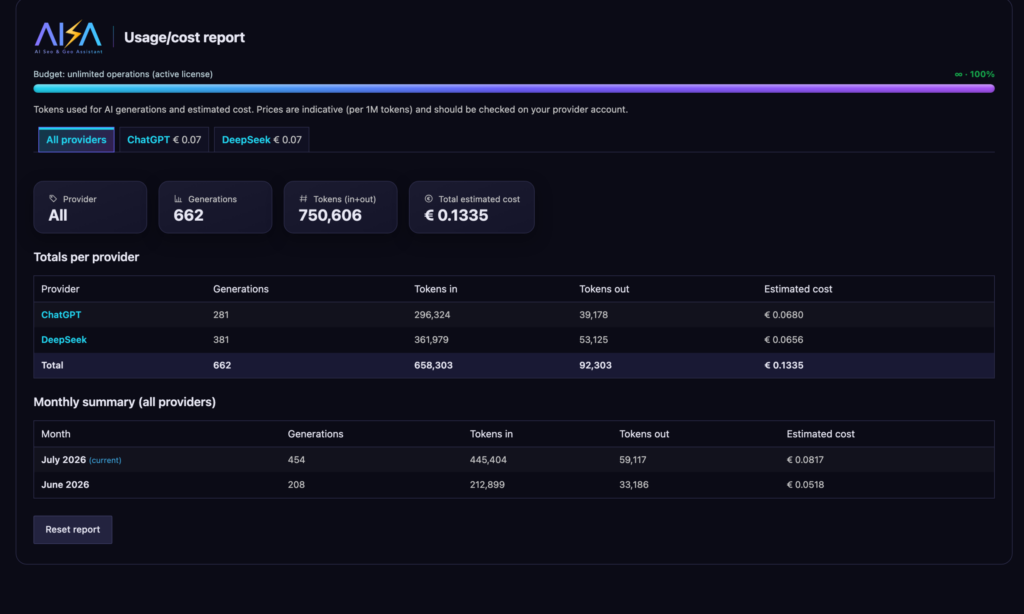
Task: Click ChatGPT estimated cost € 0.0680
Action: click(x=784, y=315)
